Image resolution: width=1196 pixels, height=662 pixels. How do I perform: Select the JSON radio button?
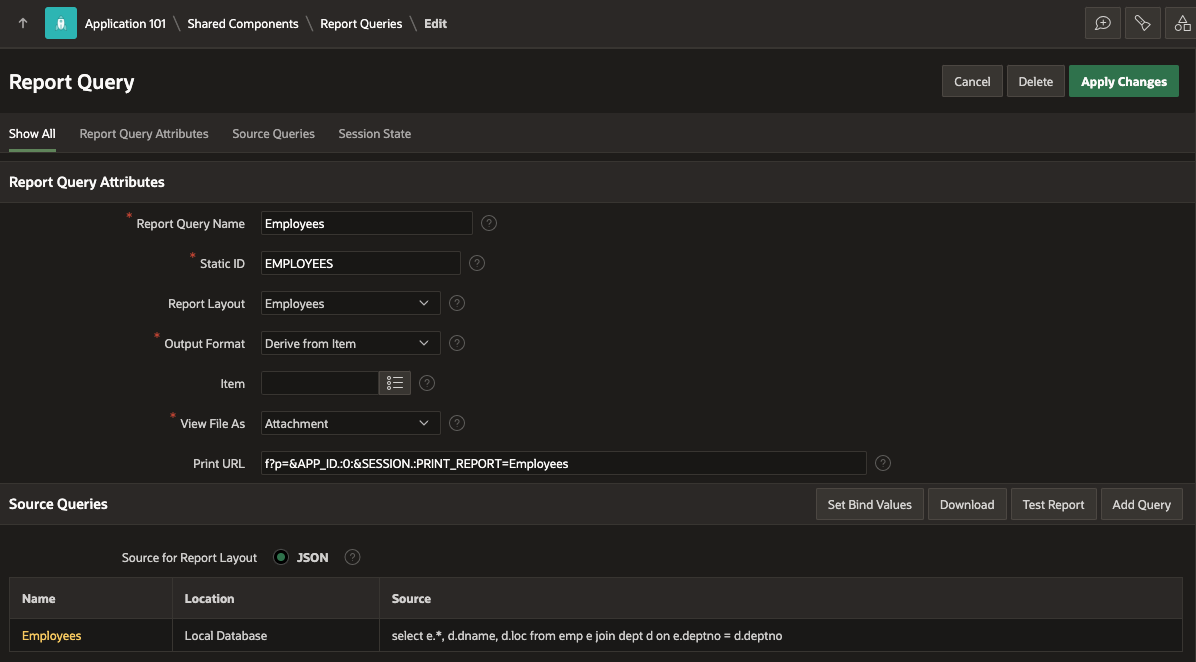[x=280, y=557]
